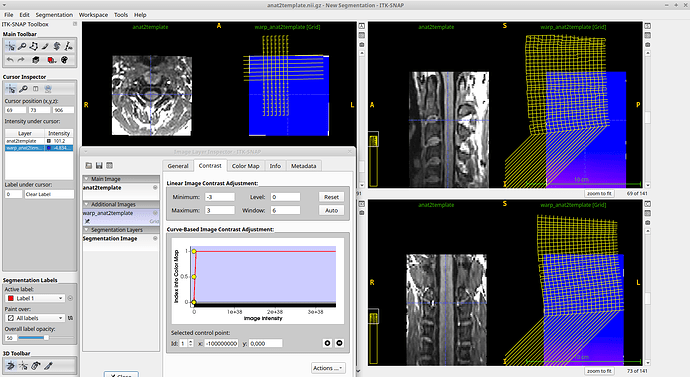Select the Crosshair tool in Main Toolbar
This screenshot has height=377, width=690.
[x=10, y=46]
